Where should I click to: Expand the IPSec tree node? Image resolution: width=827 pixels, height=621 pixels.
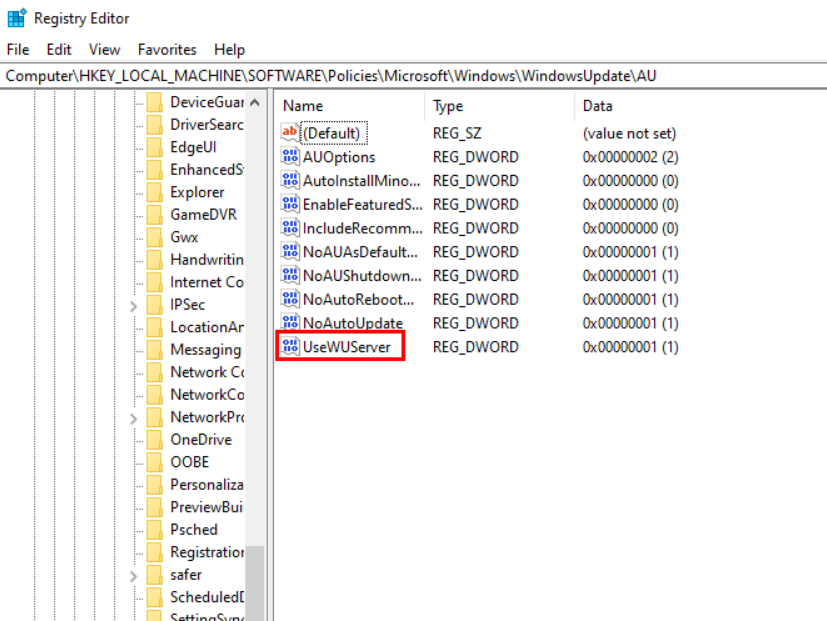pyautogui.click(x=134, y=305)
